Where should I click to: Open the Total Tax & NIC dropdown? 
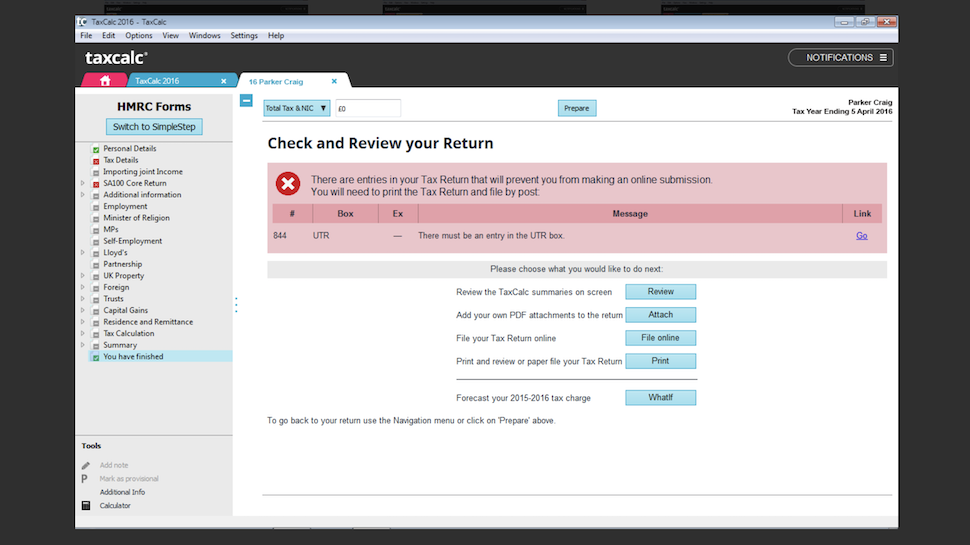click(x=296, y=108)
